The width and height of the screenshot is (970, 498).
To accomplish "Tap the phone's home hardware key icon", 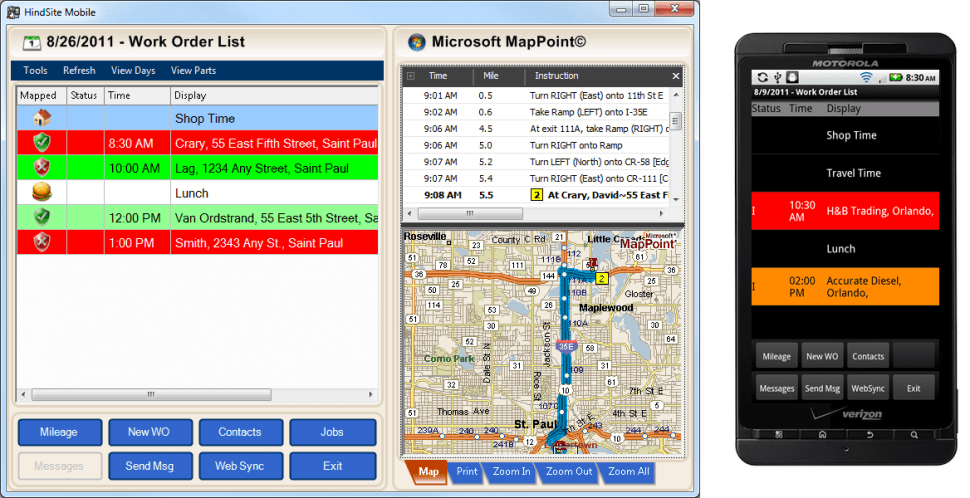I will tap(822, 435).
